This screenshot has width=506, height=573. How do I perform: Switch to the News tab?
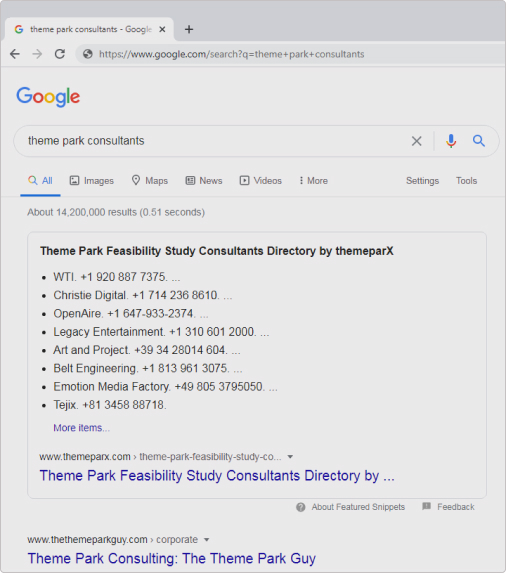pyautogui.click(x=204, y=181)
